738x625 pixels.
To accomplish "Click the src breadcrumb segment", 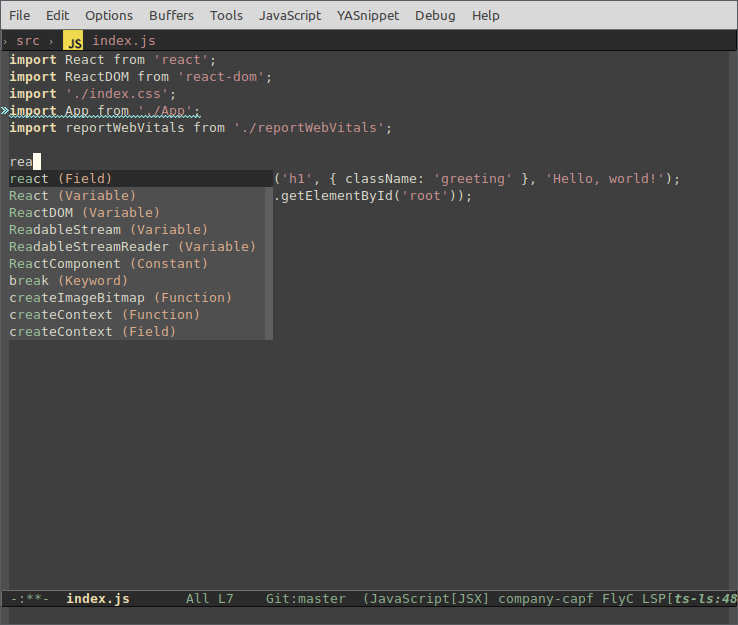I will coord(28,41).
